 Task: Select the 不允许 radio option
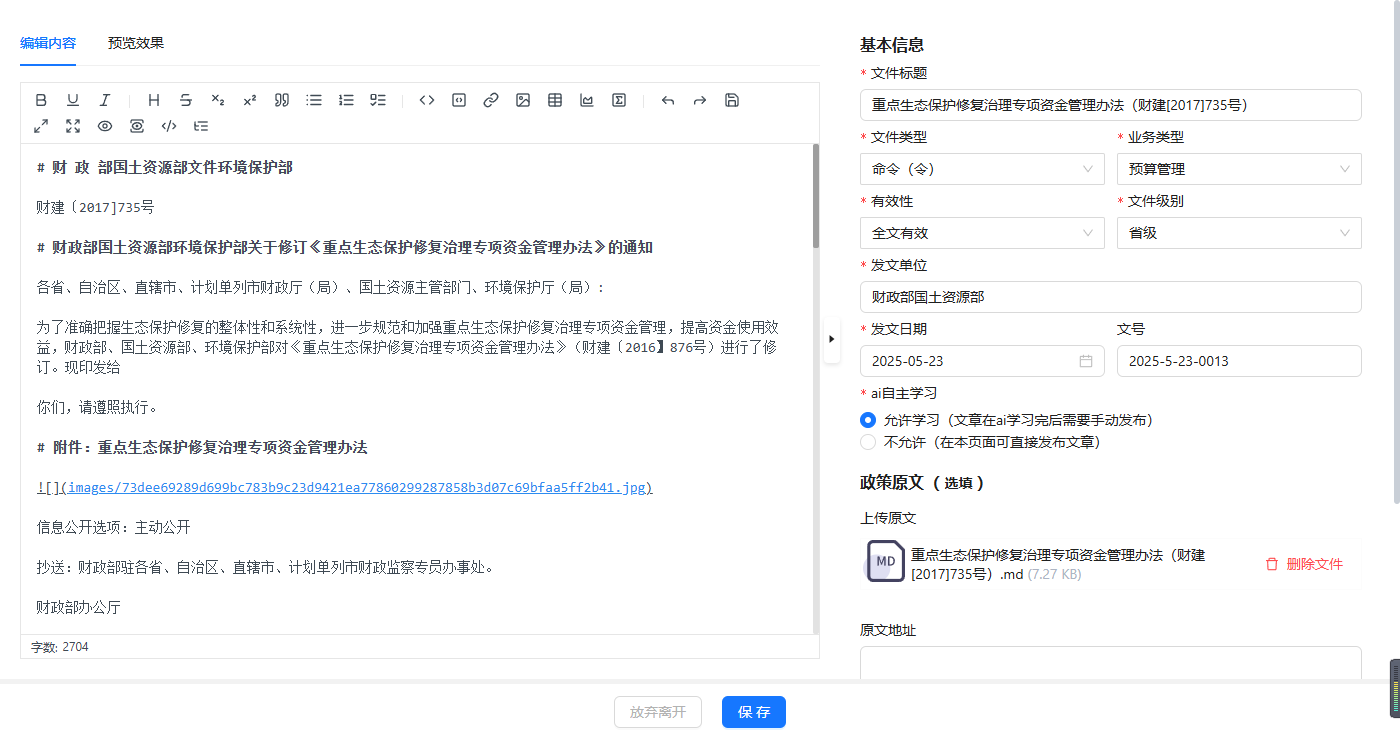[868, 442]
